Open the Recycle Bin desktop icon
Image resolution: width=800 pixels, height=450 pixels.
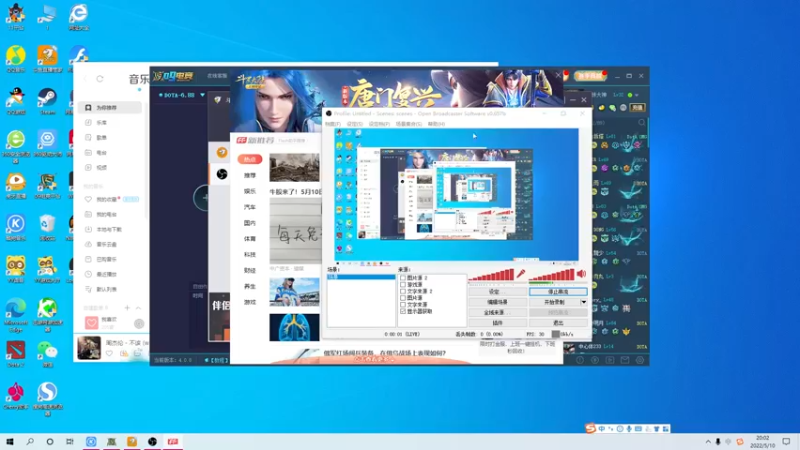click(47, 228)
